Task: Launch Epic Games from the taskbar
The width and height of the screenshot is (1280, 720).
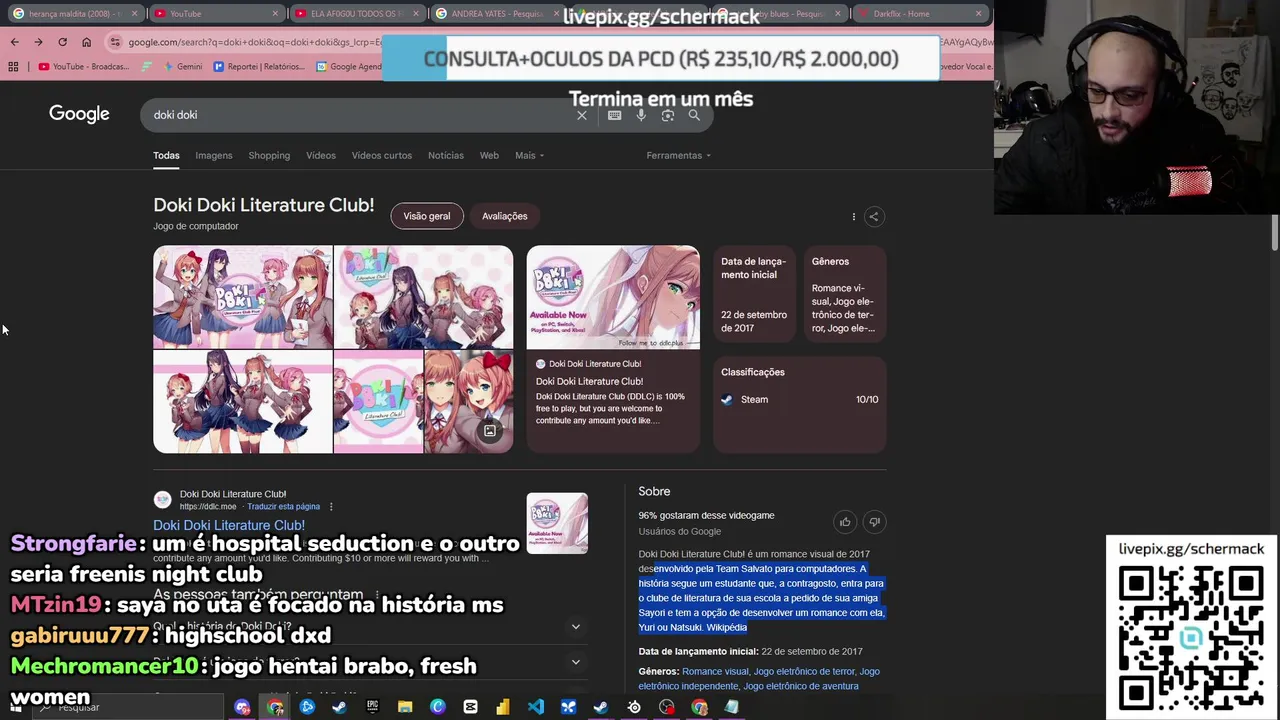Action: tap(372, 707)
